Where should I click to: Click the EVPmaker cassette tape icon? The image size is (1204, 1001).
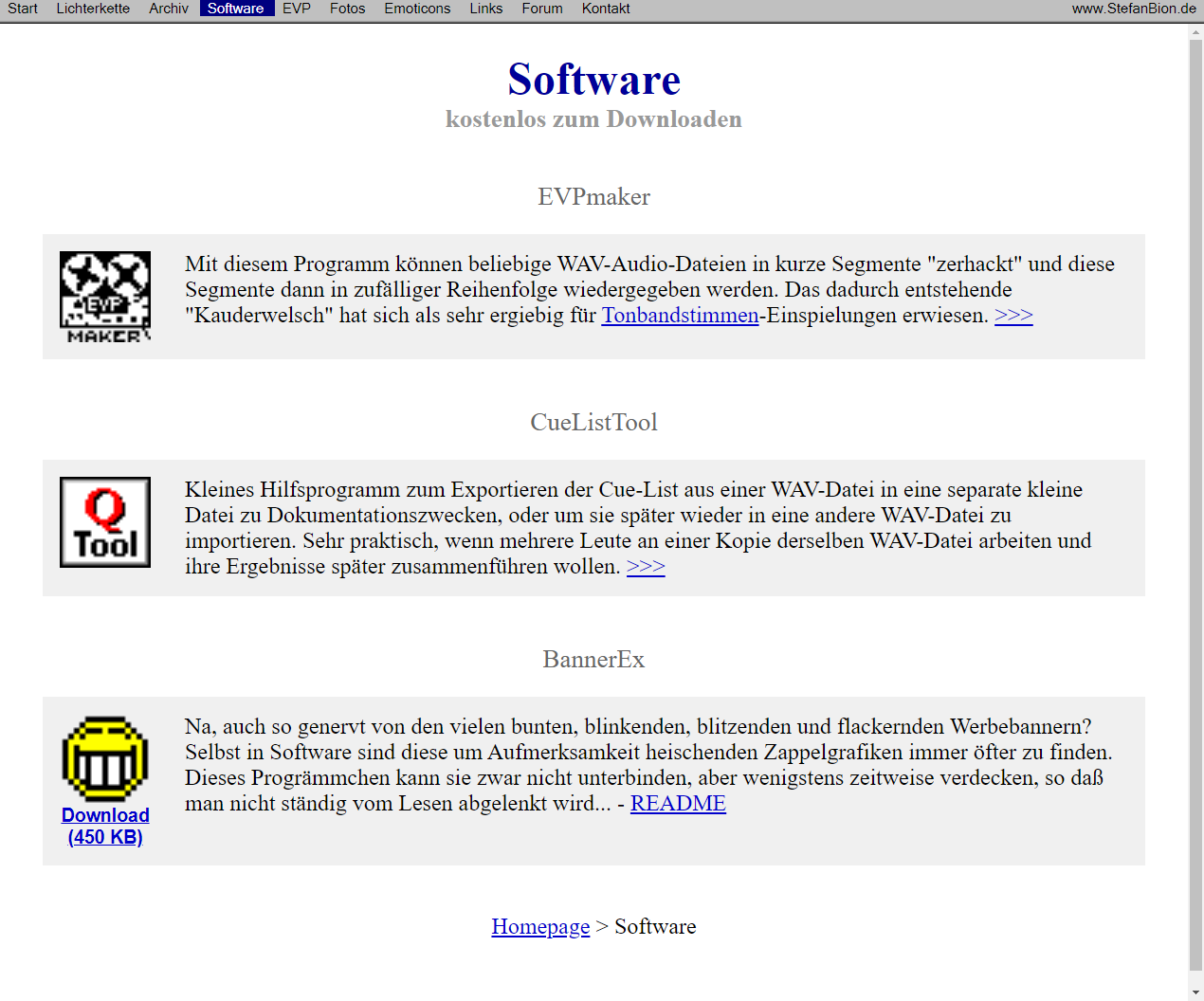pos(105,297)
